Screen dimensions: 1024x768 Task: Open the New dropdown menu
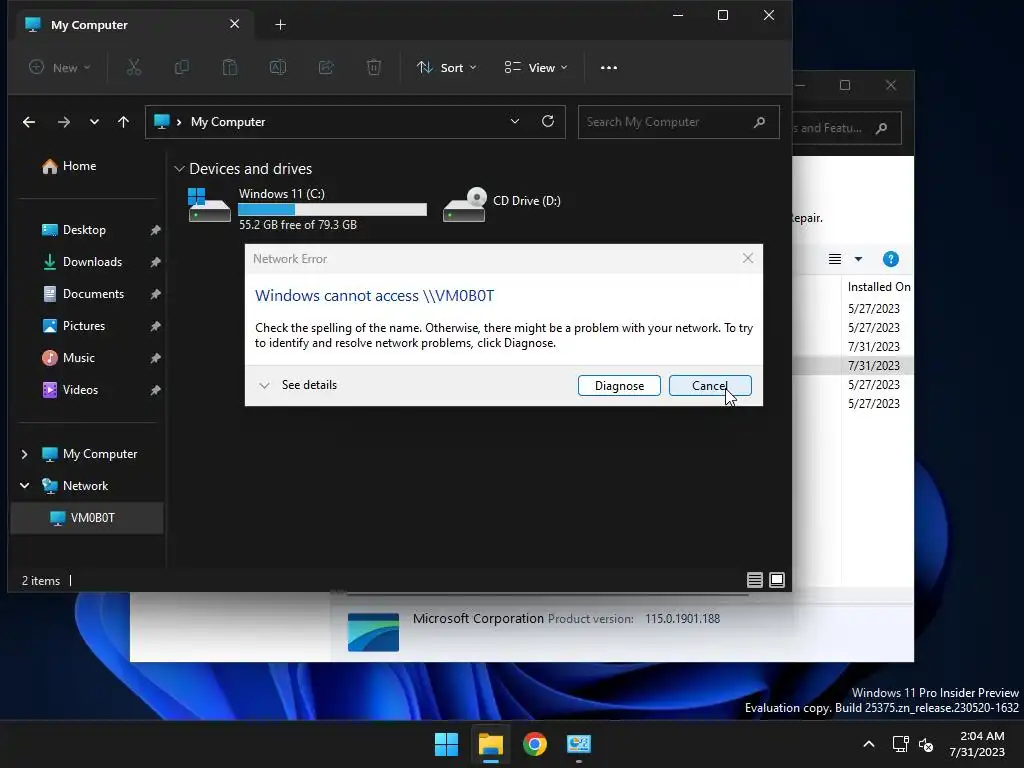(x=59, y=67)
